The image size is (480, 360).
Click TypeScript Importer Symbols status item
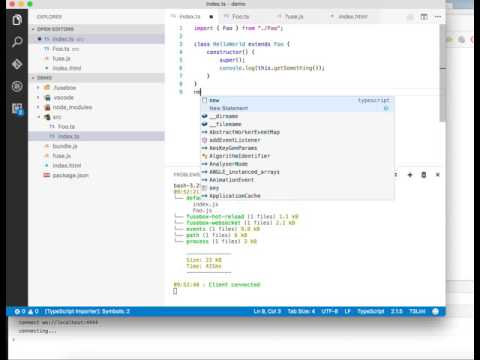pos(87,311)
